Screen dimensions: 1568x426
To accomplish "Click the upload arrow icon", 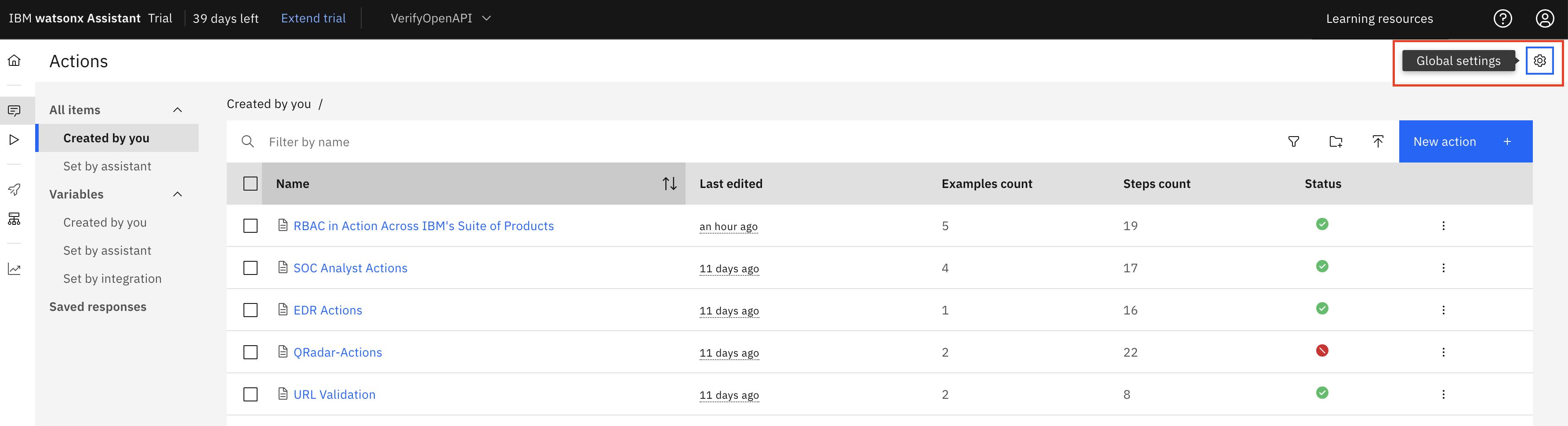I will (1377, 142).
